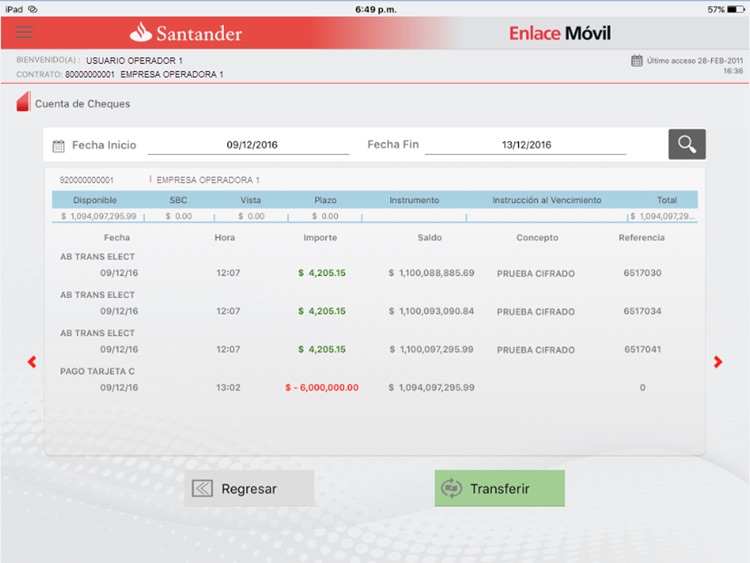Click the red Cuenta de Cheques icon
Image resolution: width=750 pixels, height=563 pixels.
(x=23, y=101)
